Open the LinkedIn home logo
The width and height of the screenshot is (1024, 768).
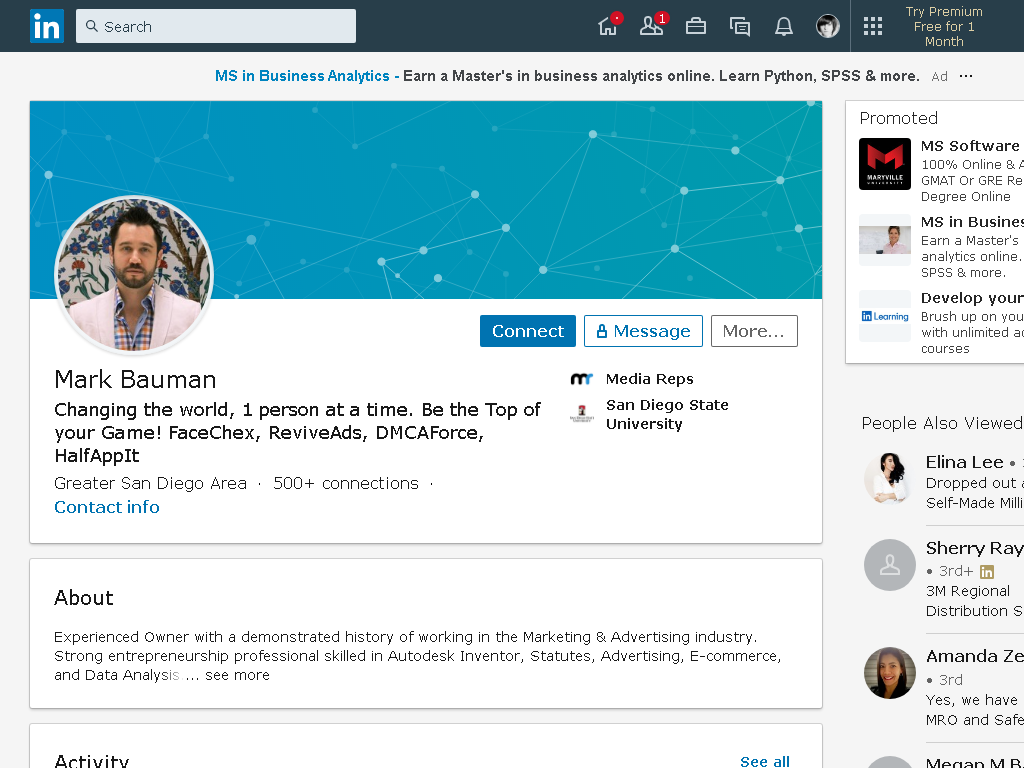click(47, 26)
